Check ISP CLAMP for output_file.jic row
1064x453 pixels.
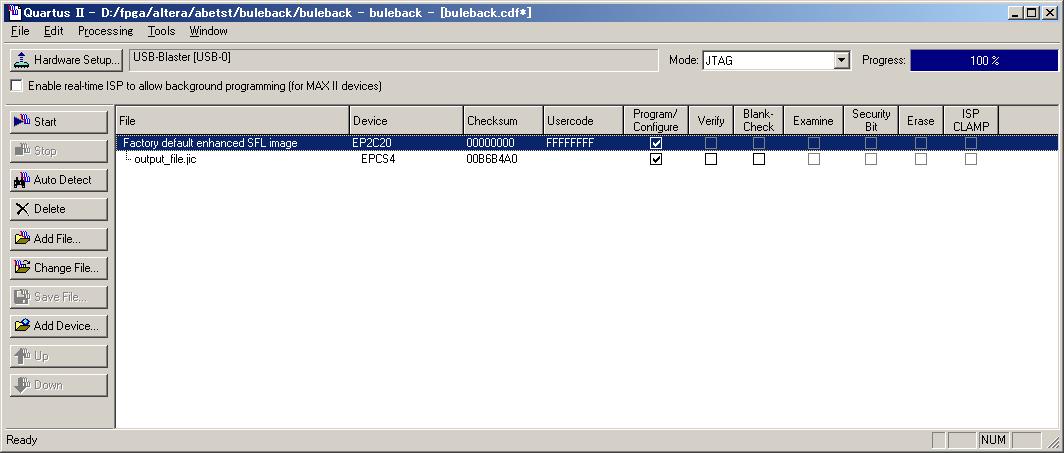click(x=971, y=159)
